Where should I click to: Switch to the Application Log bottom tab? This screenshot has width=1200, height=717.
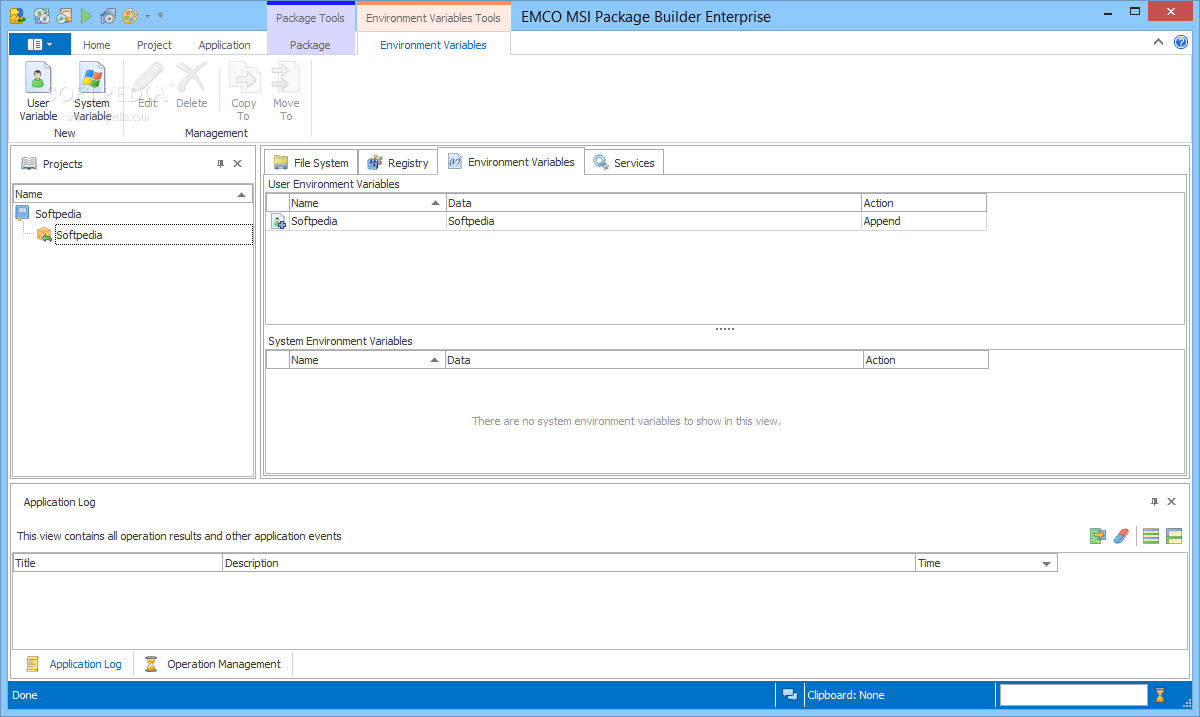74,664
